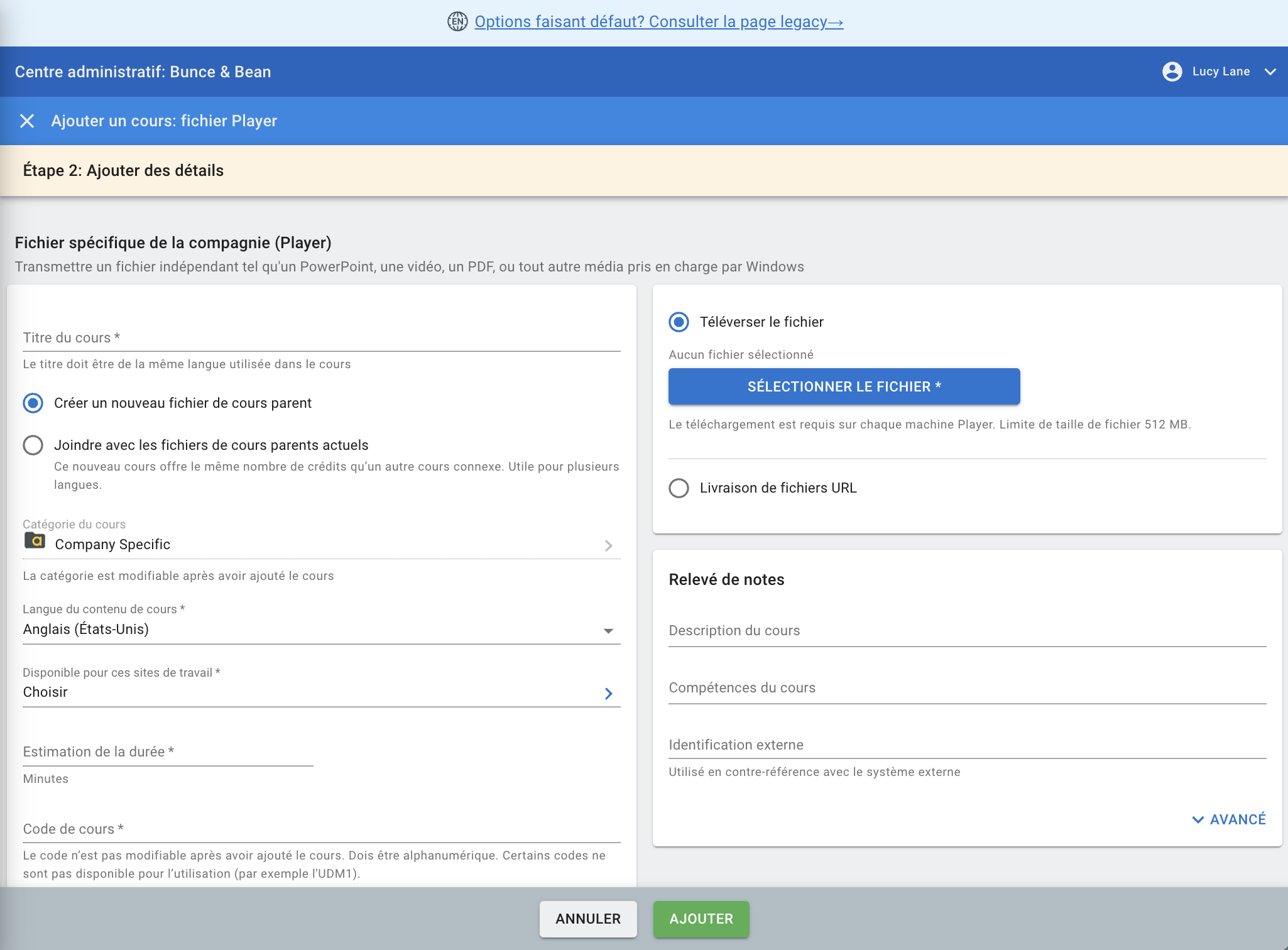Choose the Téléverser le fichier option
1288x950 pixels.
pyautogui.click(x=679, y=322)
